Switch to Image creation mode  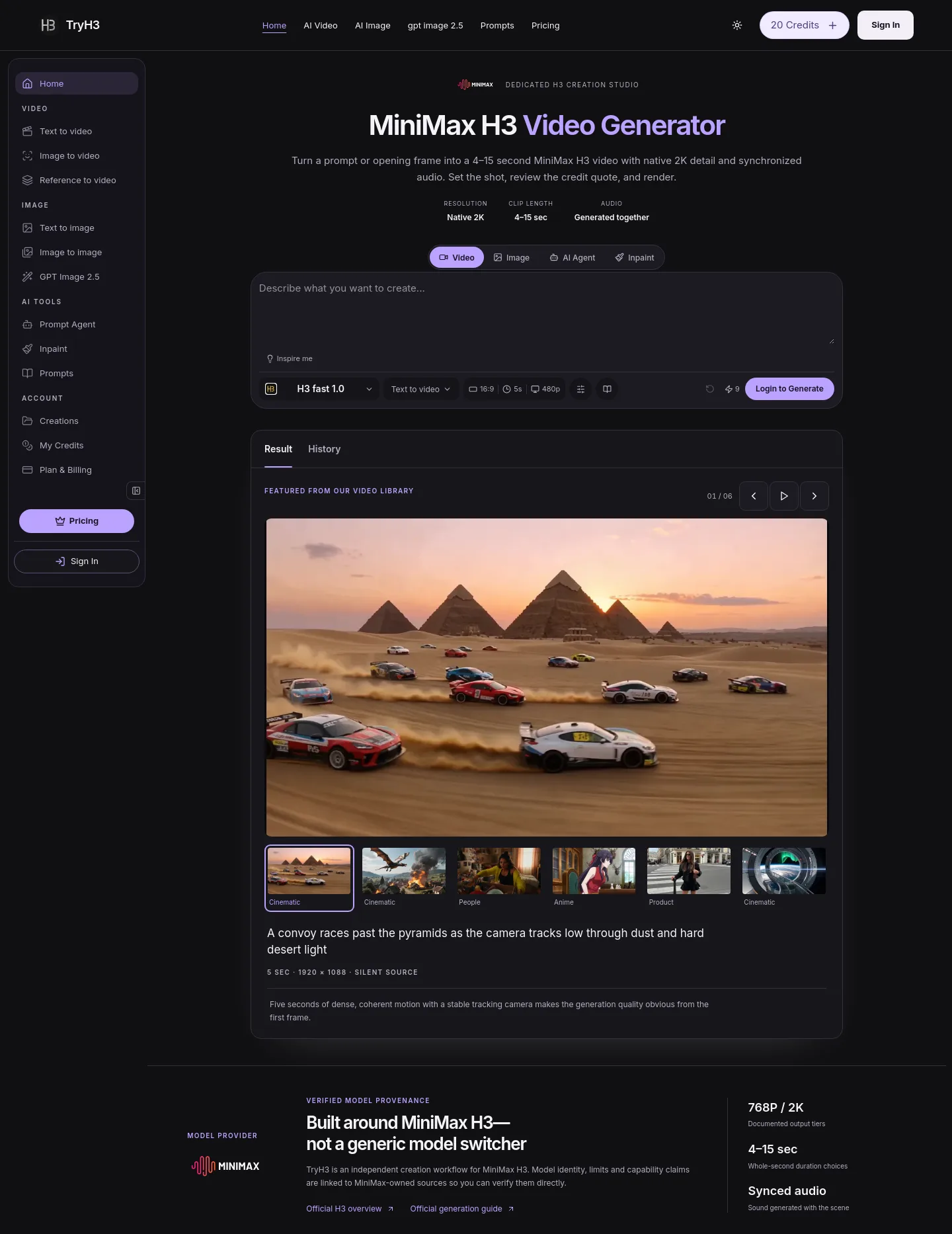(x=512, y=257)
